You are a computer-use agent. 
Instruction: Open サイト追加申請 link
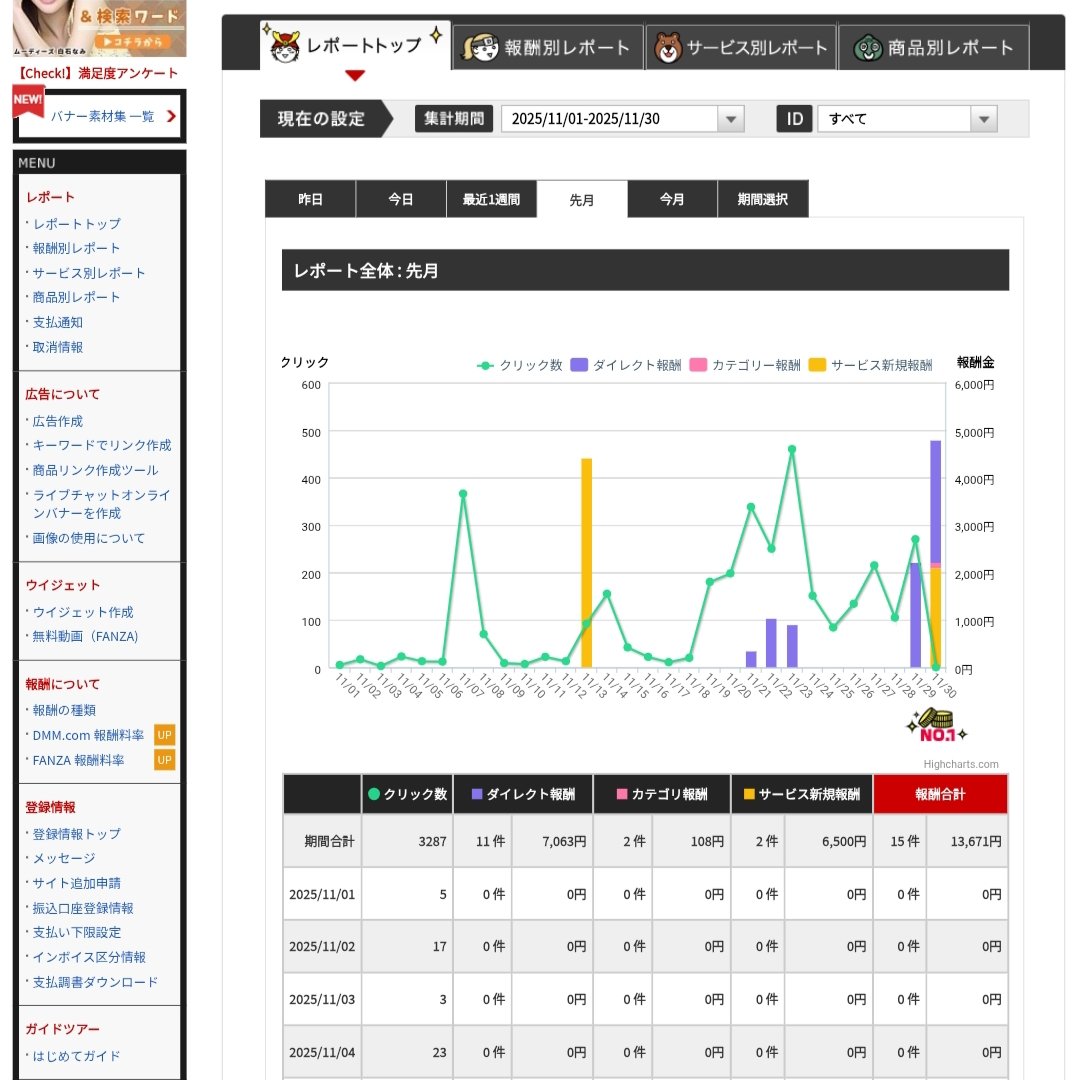click(76, 883)
